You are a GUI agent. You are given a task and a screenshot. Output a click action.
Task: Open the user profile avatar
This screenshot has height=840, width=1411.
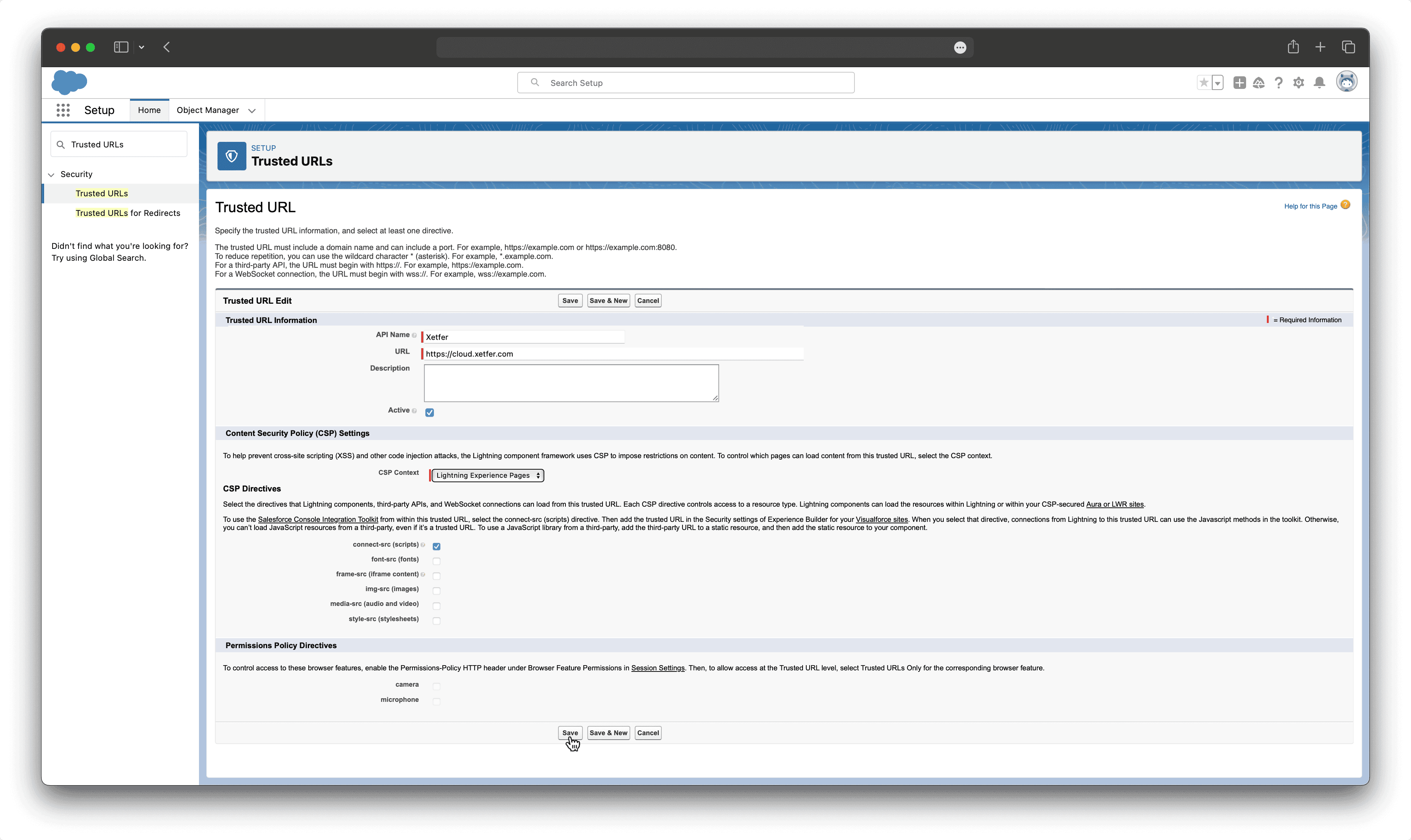tap(1347, 82)
